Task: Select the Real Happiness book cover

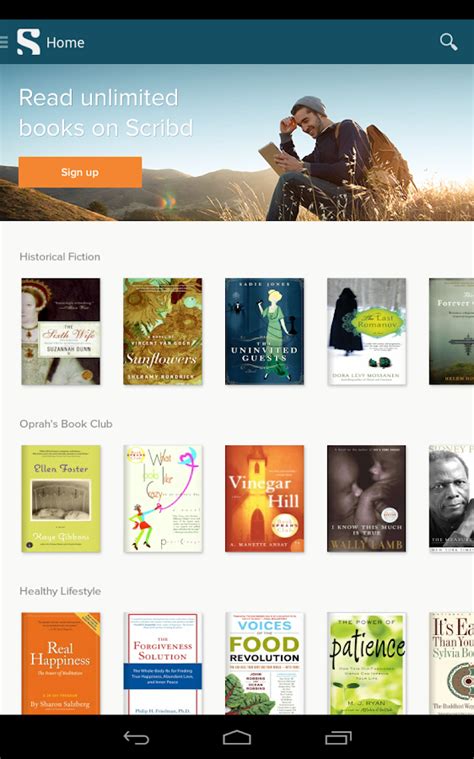Action: click(61, 663)
